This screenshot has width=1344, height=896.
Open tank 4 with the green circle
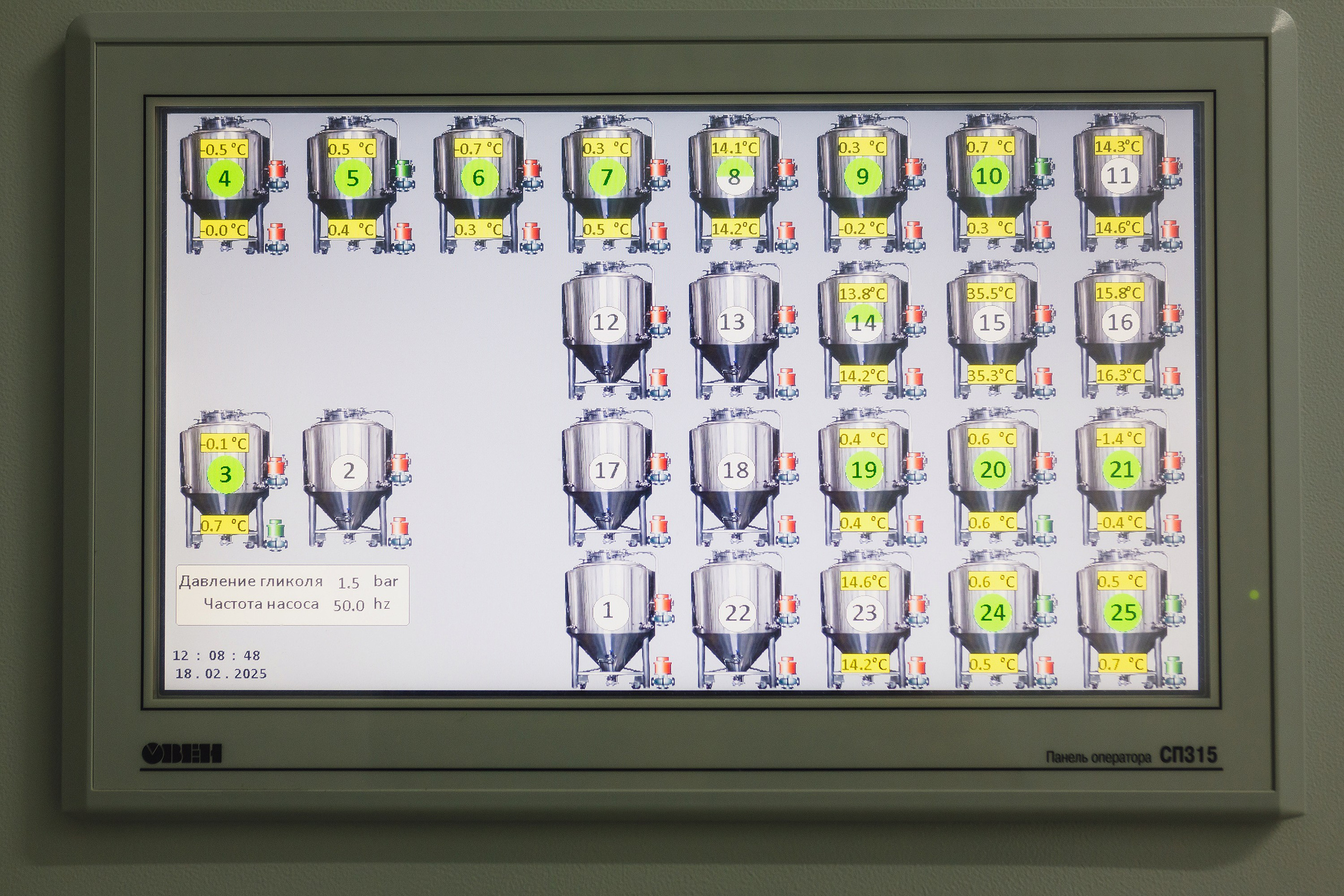click(x=224, y=179)
